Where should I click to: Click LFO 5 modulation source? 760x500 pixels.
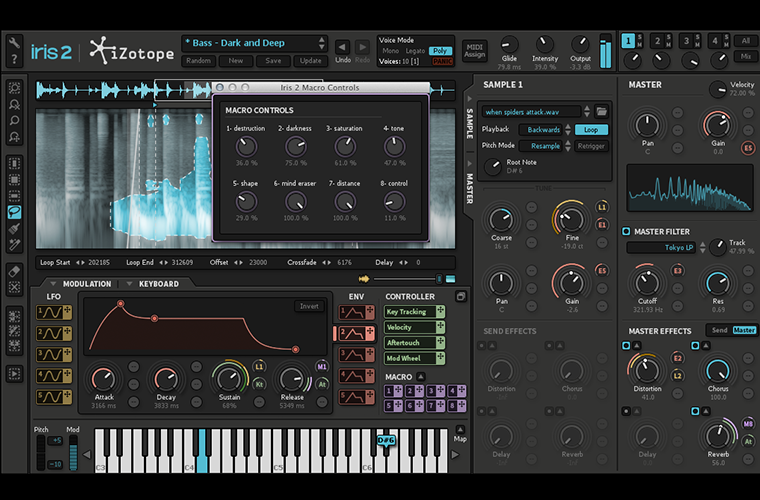(x=54, y=397)
